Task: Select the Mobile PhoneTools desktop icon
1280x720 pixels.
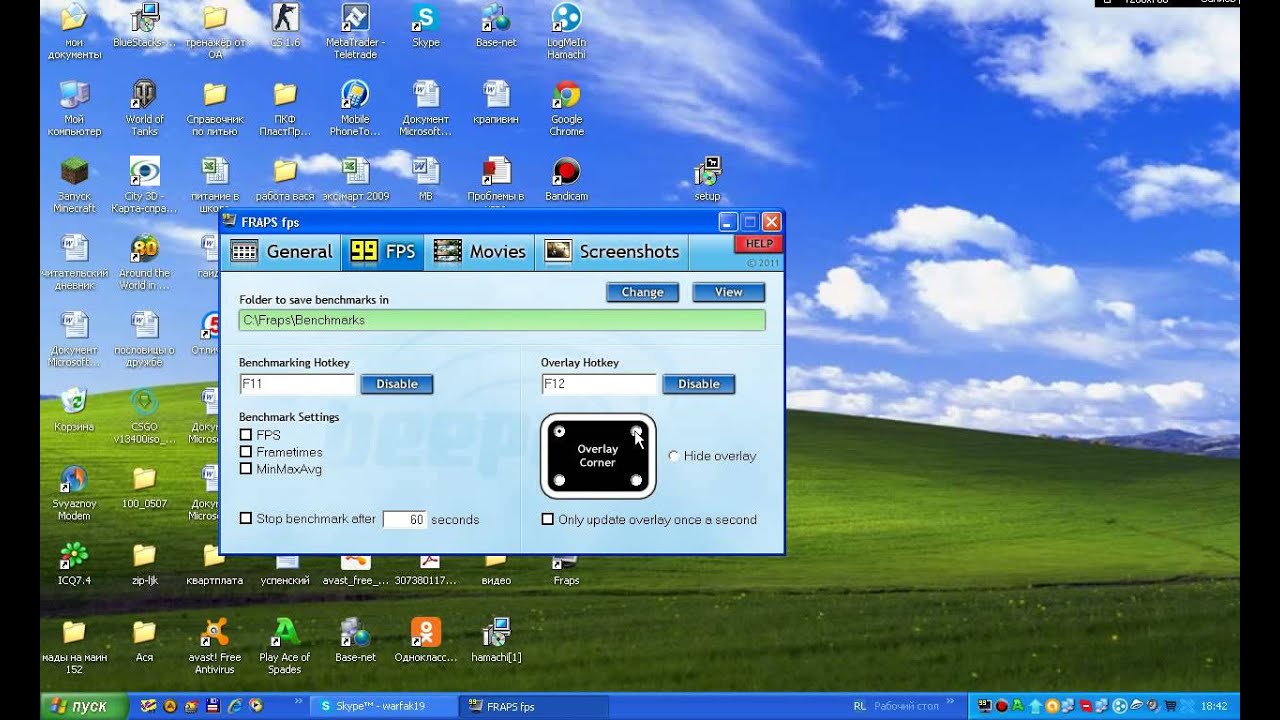Action: pos(355,109)
